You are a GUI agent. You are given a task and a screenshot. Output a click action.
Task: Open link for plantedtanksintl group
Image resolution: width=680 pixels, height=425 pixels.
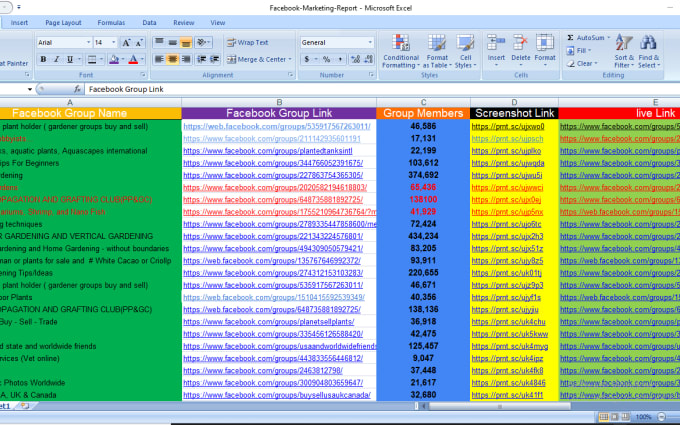[268, 151]
